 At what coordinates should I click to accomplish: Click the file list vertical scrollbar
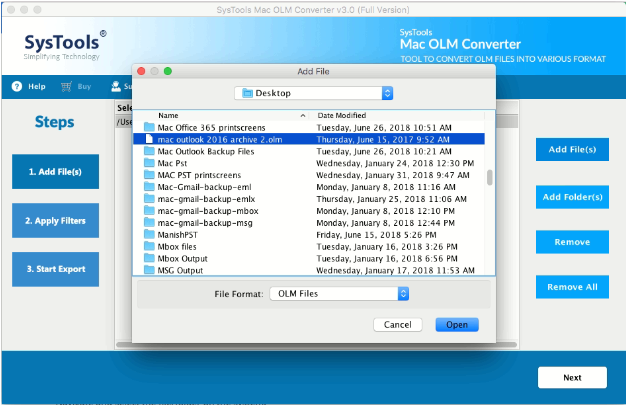click(x=489, y=178)
